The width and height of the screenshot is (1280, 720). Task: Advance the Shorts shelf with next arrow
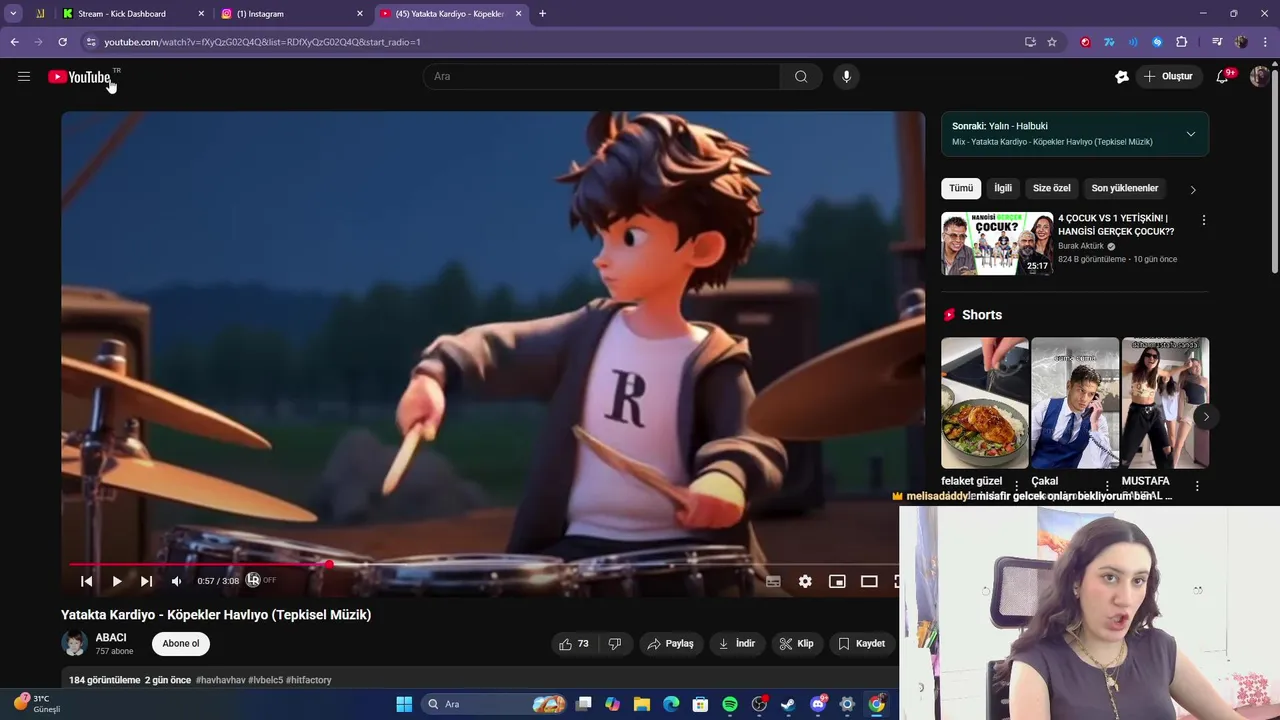[1206, 417]
